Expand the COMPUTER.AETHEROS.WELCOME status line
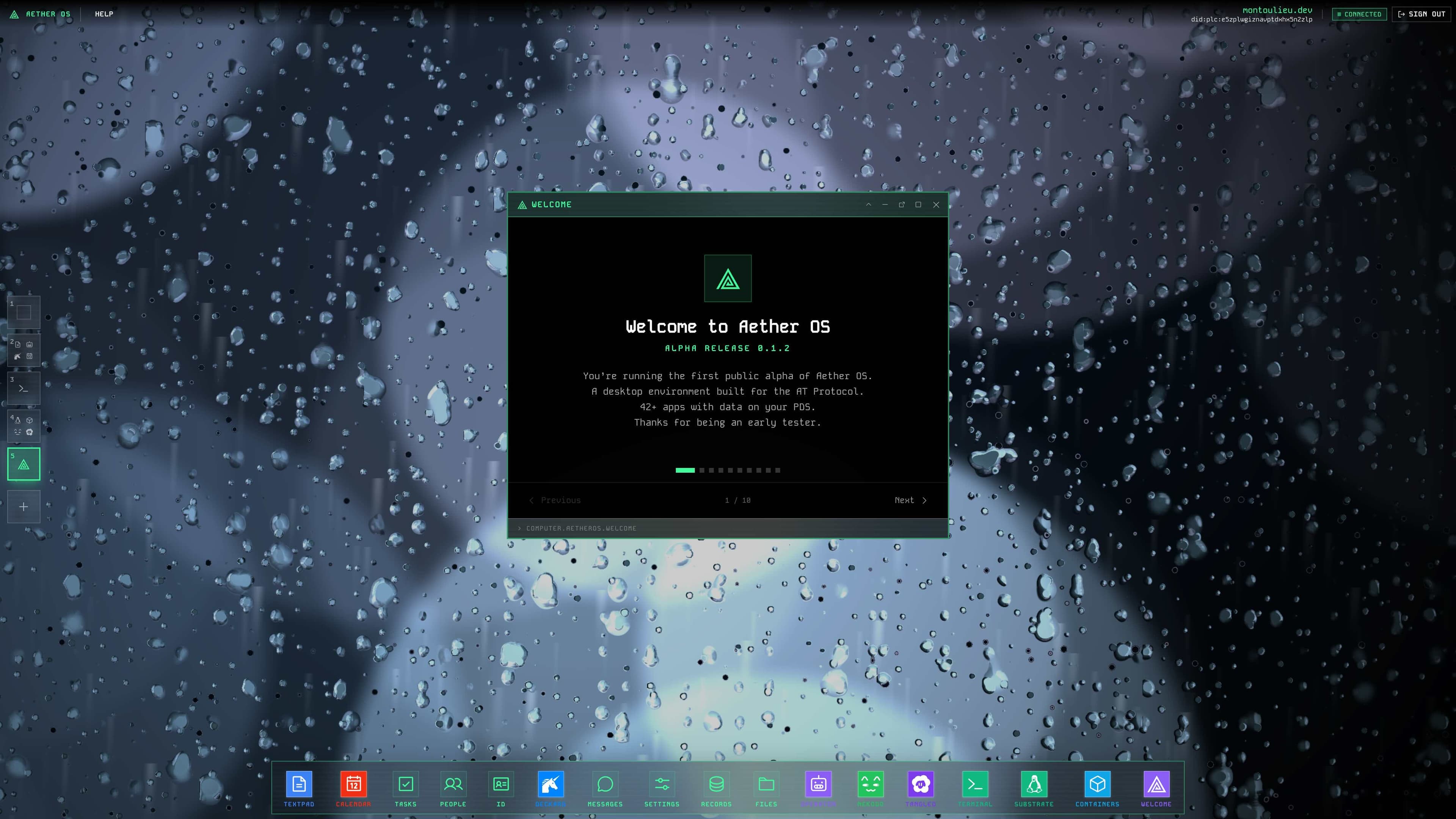 (x=577, y=528)
